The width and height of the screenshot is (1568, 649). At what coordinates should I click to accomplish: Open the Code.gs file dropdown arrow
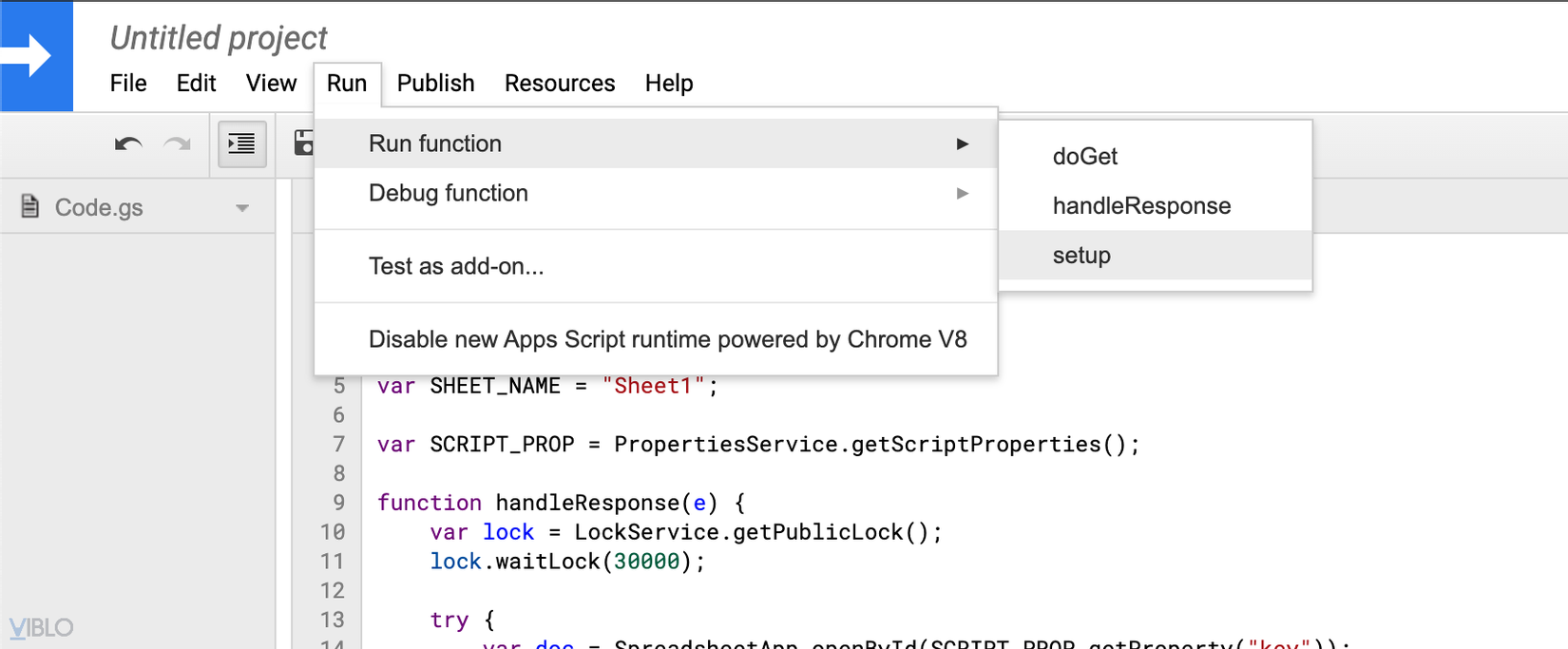point(242,208)
